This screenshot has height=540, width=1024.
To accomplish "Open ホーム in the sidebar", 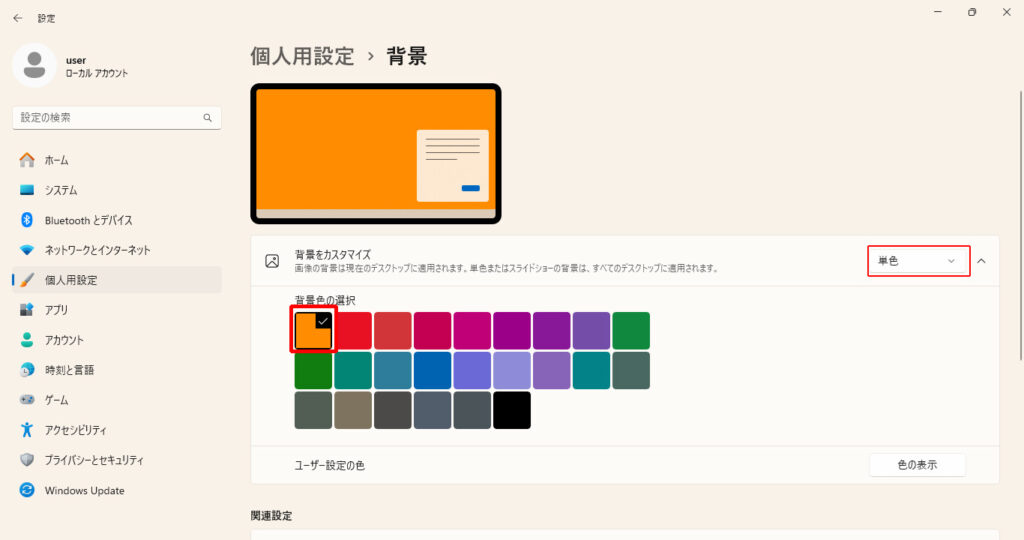I will tap(117, 160).
